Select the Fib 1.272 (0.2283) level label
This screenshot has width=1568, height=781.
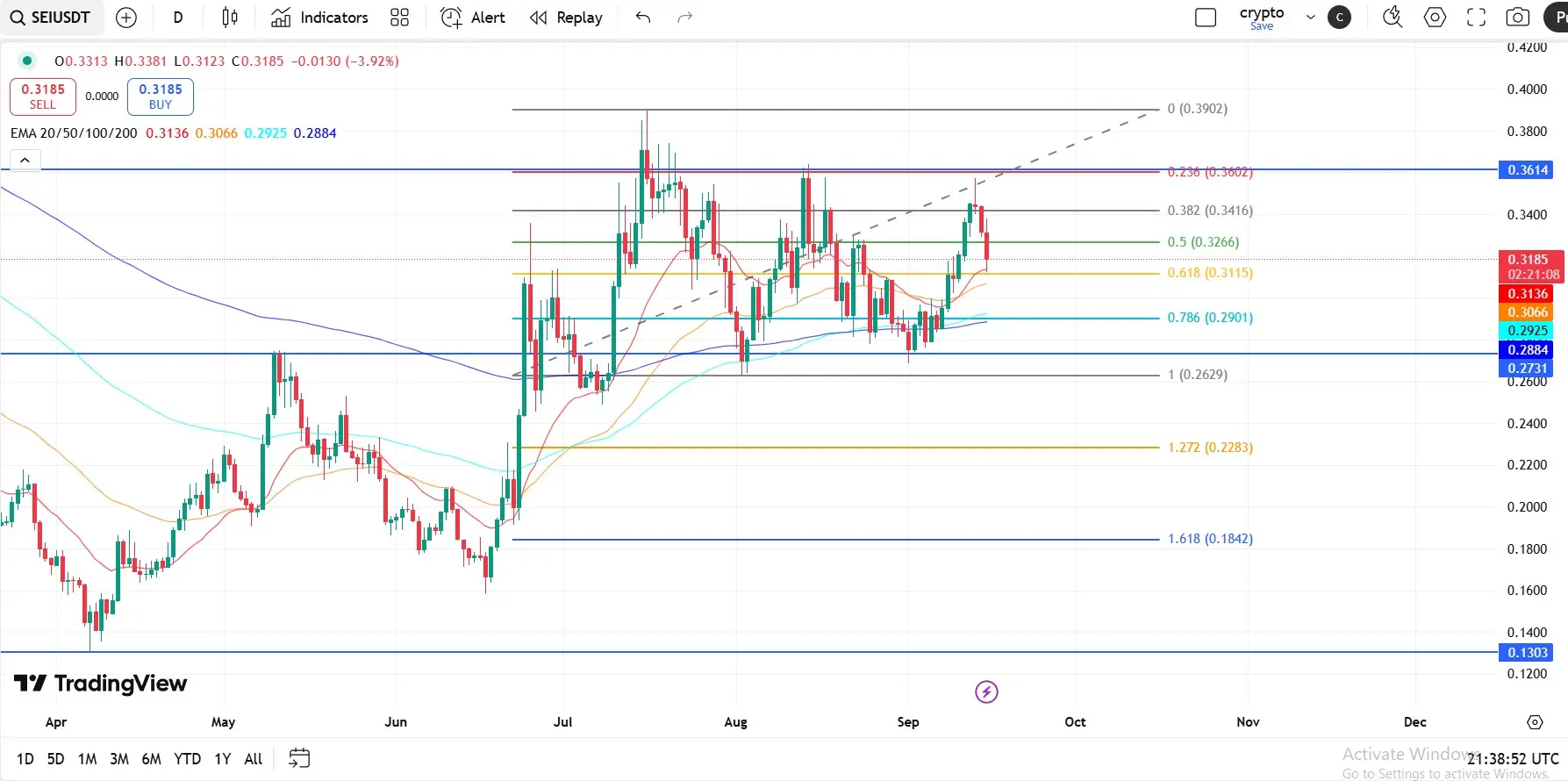point(1210,448)
